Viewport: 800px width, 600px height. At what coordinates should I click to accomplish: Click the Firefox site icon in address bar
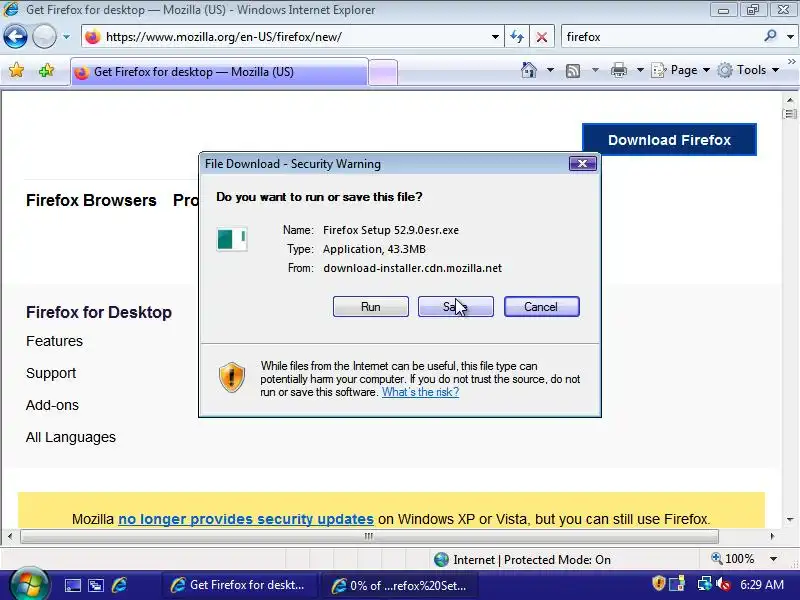[x=92, y=37]
